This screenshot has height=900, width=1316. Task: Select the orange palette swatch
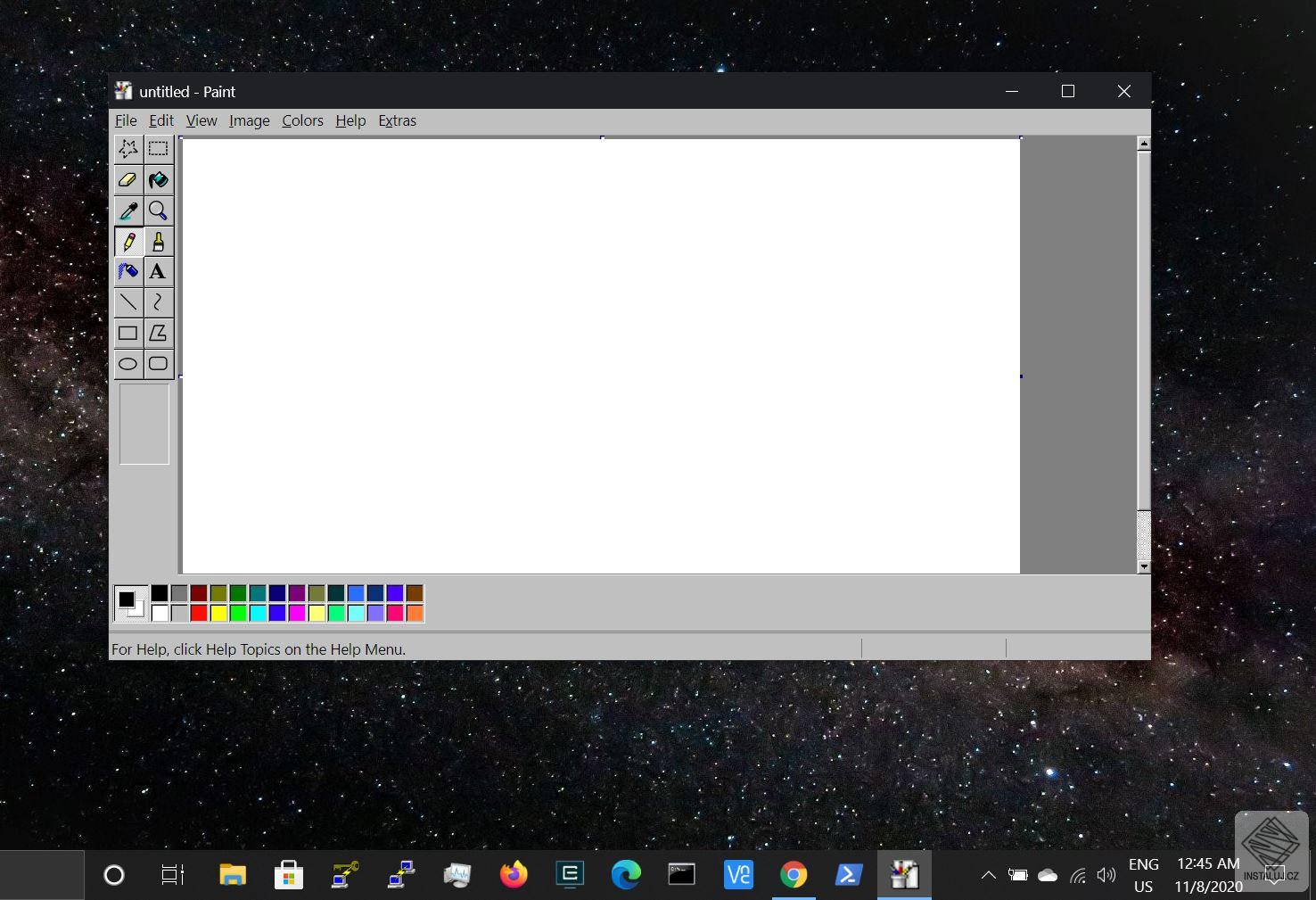pyautogui.click(x=415, y=613)
